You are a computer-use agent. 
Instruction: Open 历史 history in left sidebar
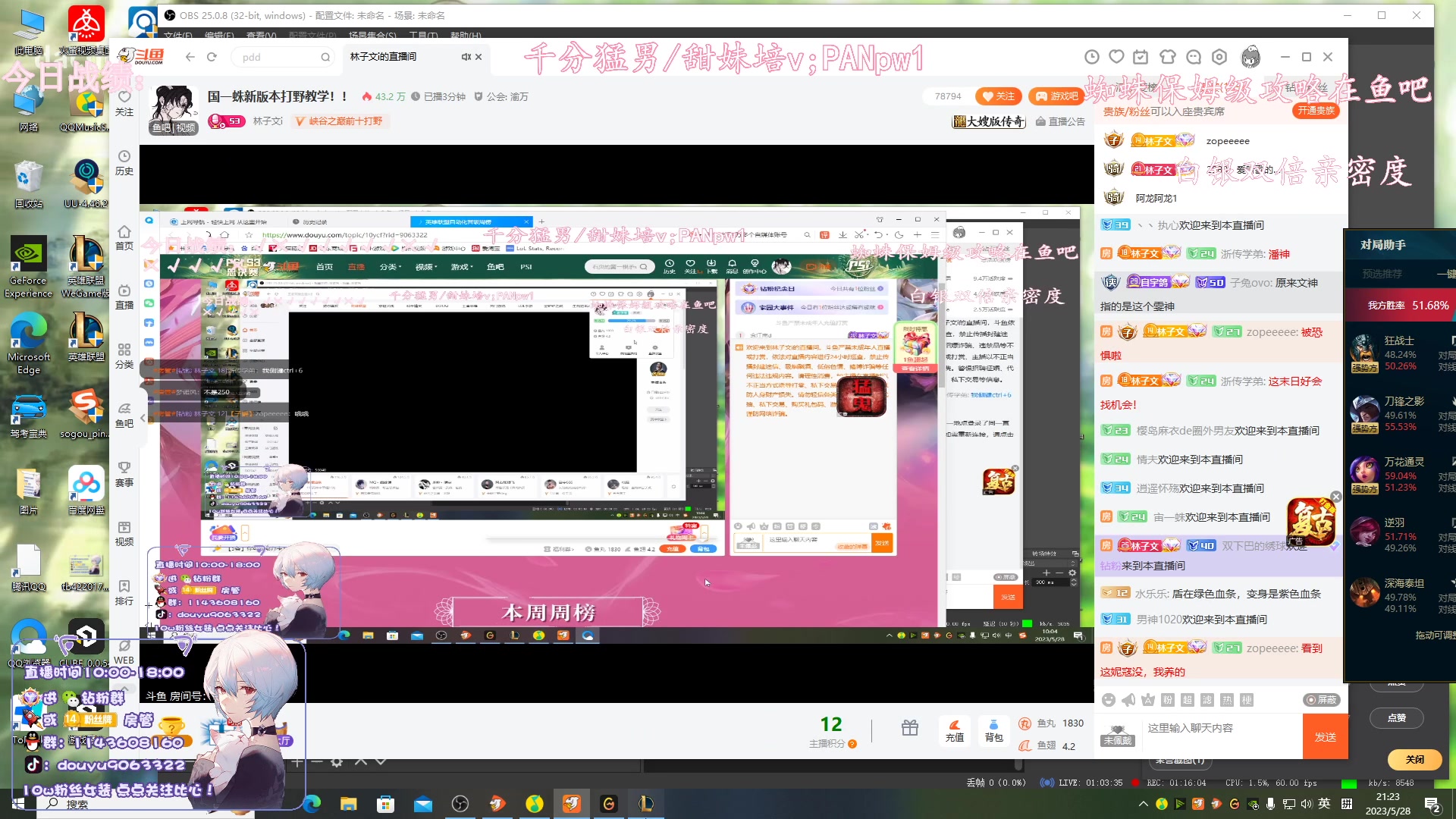pos(124,162)
